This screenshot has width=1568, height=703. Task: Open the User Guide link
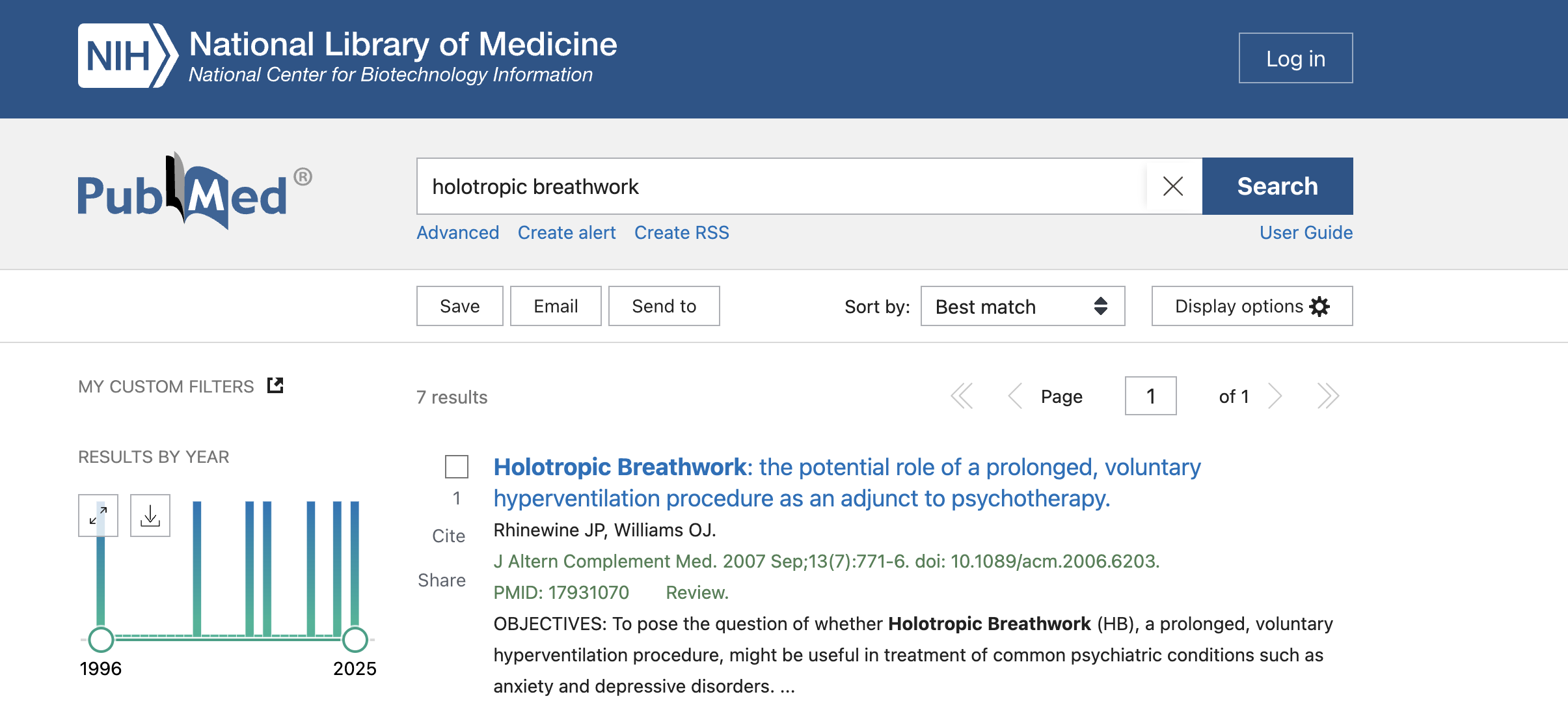(x=1306, y=232)
